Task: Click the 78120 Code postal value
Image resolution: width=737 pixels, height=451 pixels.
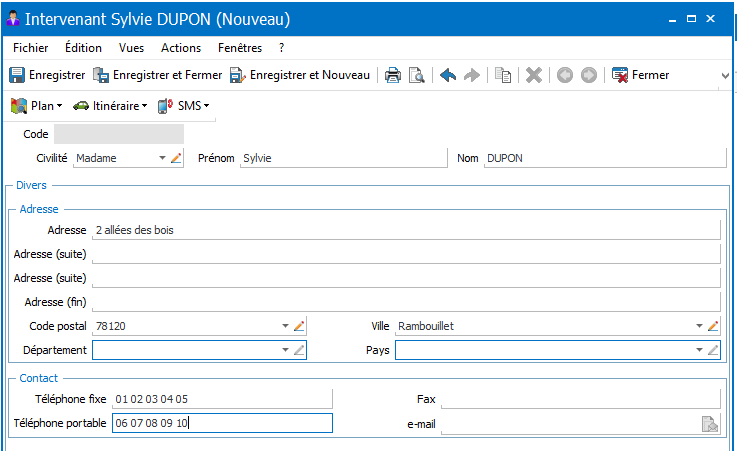Action: pyautogui.click(x=111, y=326)
